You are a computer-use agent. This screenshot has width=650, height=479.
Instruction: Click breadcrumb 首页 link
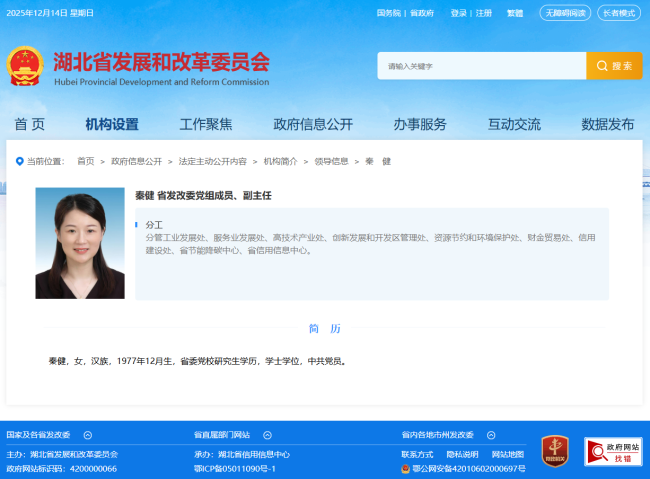click(x=86, y=161)
